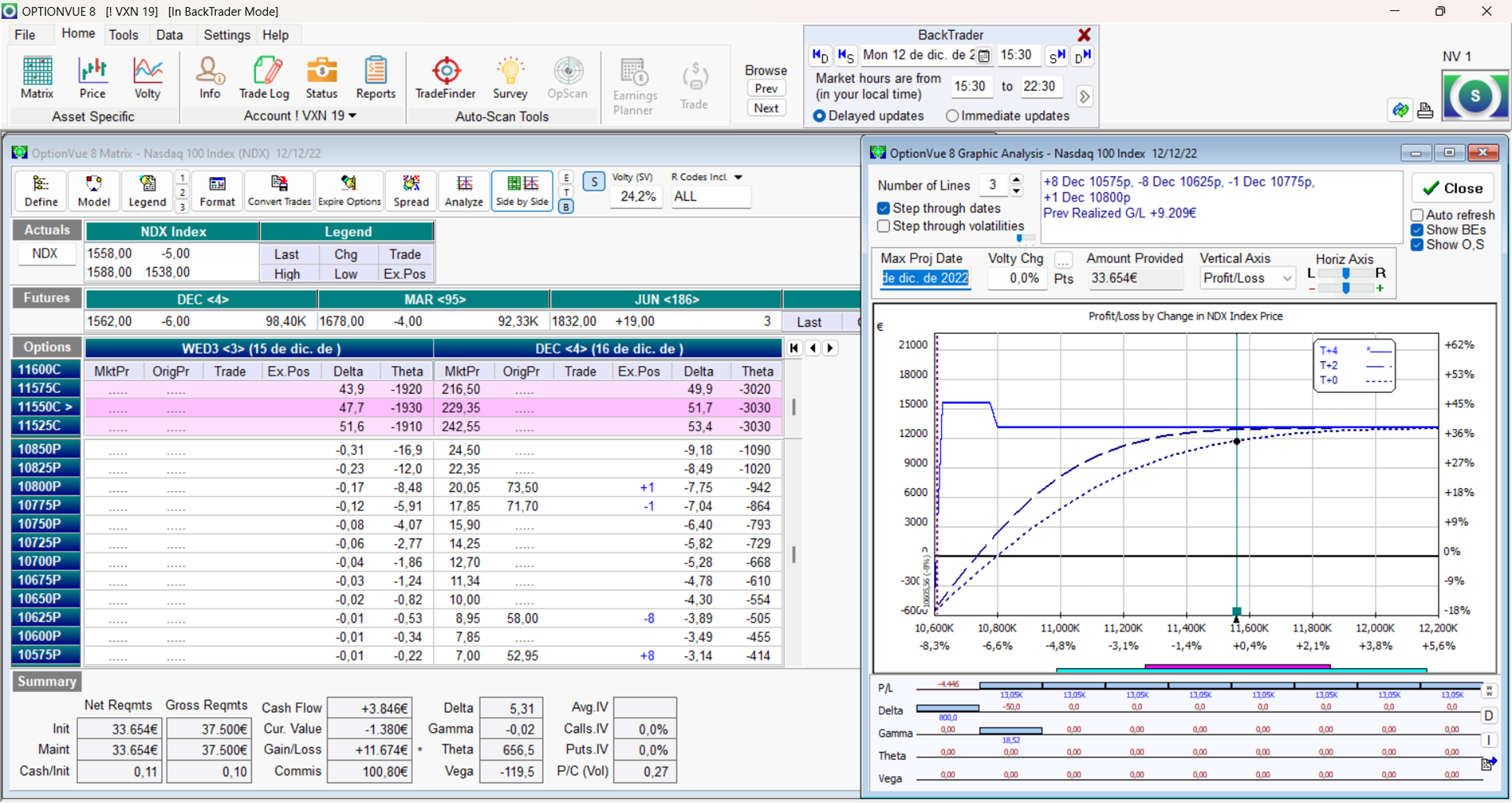Open the Price chart tool
This screenshot has width=1512, height=803.
[x=92, y=78]
